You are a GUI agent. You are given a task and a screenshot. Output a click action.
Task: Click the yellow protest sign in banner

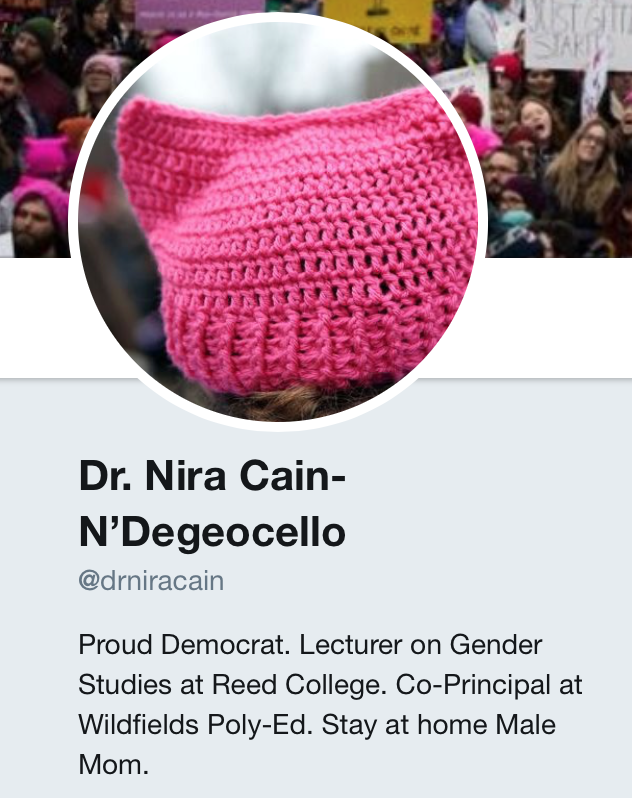click(x=378, y=20)
